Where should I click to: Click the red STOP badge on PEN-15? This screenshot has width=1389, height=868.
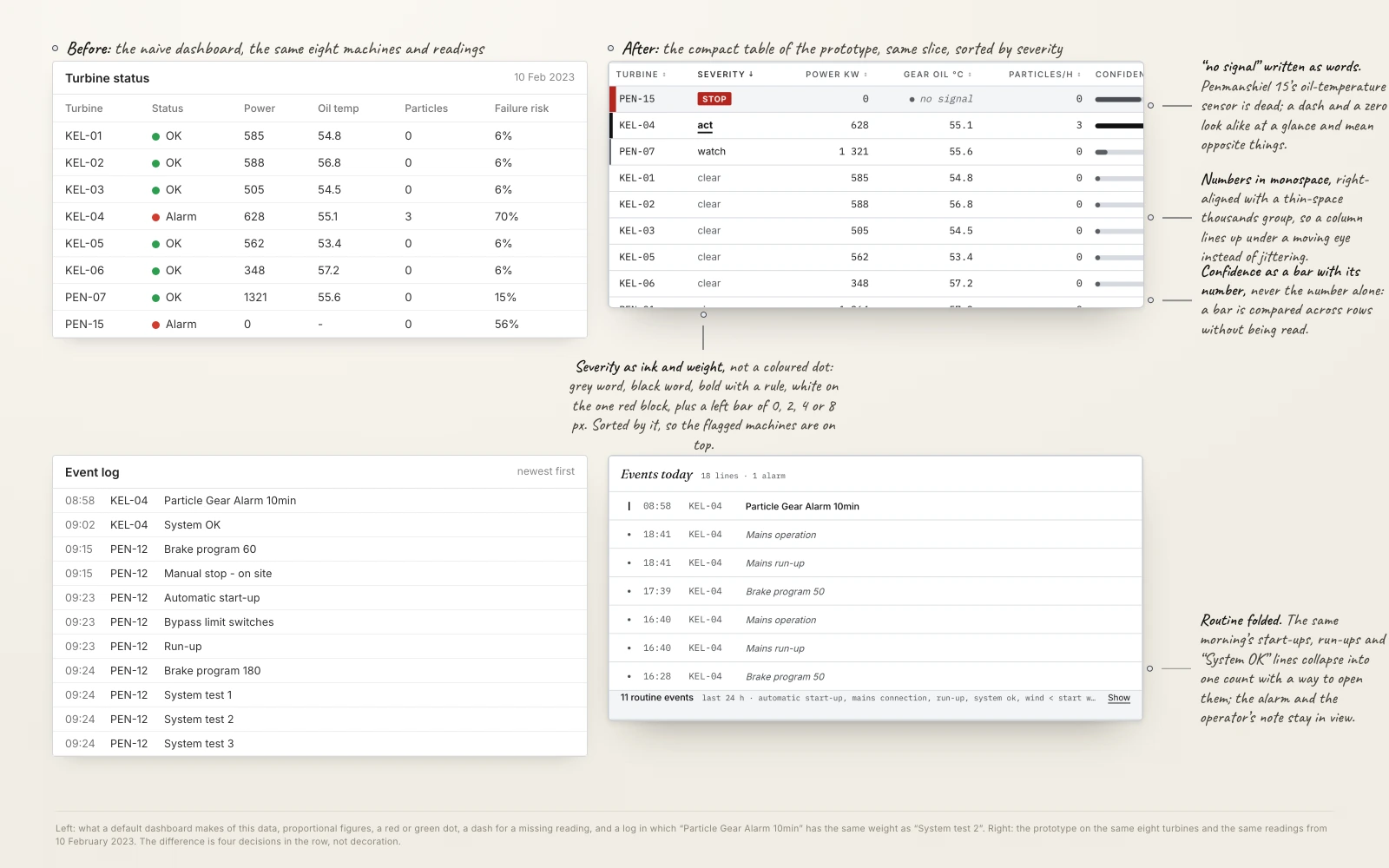[x=714, y=99]
